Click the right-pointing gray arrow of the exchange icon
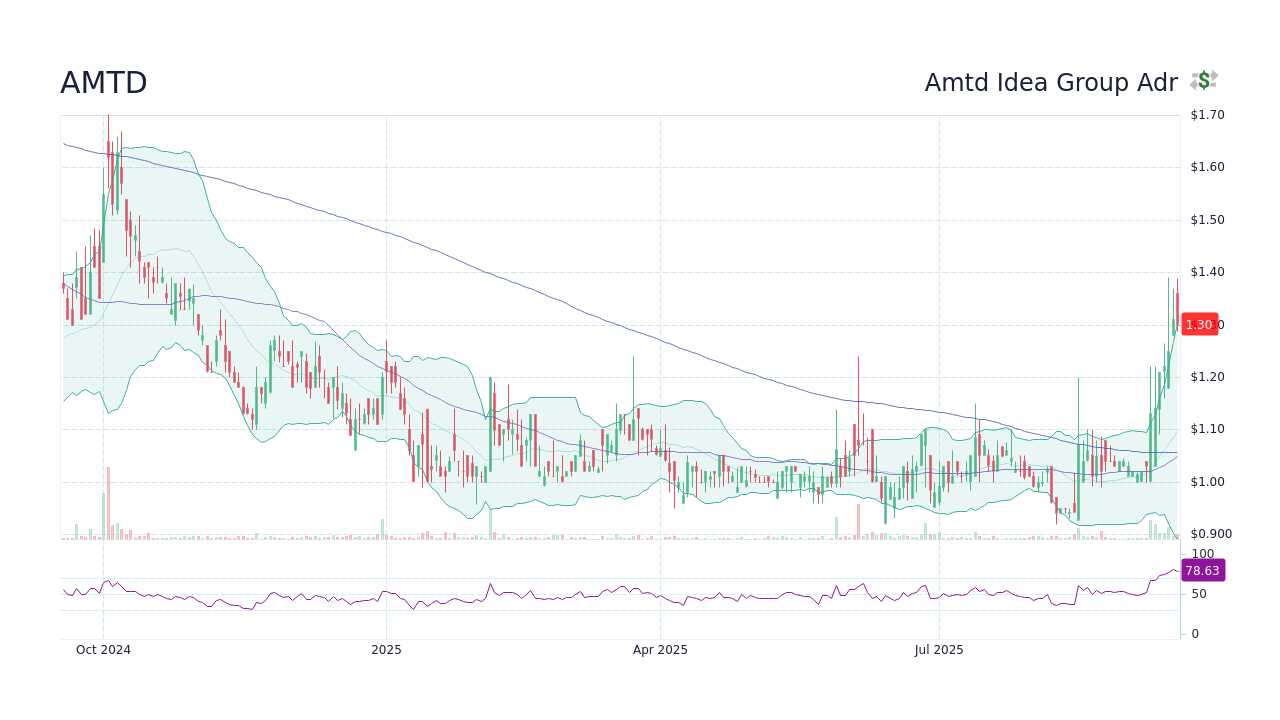This screenshot has height=720, width=1280. 1214,75
